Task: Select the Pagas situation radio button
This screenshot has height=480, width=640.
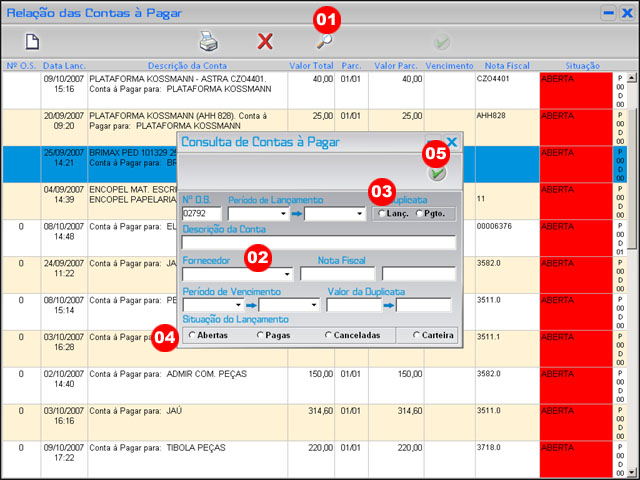Action: point(261,336)
